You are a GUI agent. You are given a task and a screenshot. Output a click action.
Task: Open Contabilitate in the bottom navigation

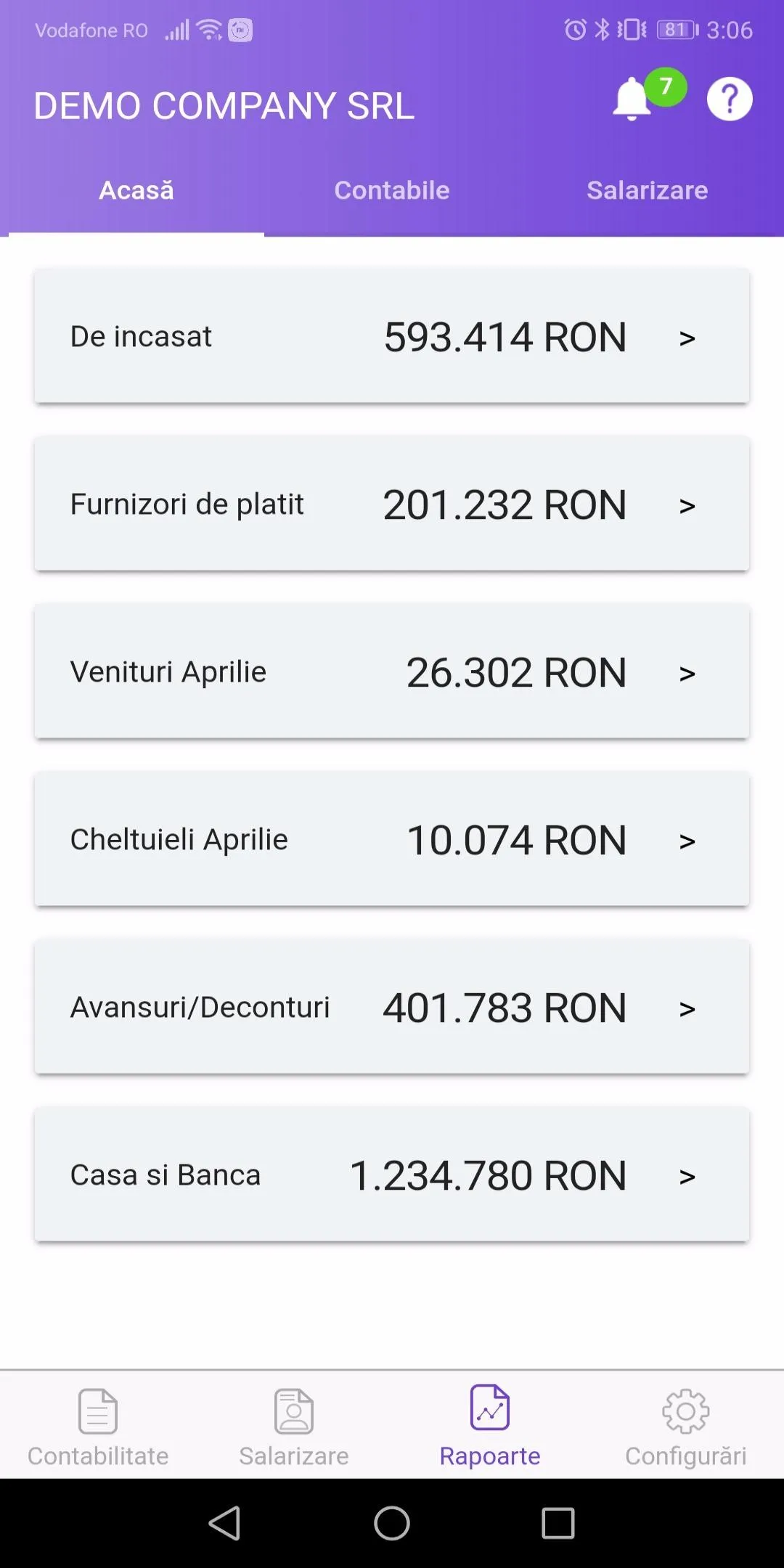pyautogui.click(x=98, y=1426)
